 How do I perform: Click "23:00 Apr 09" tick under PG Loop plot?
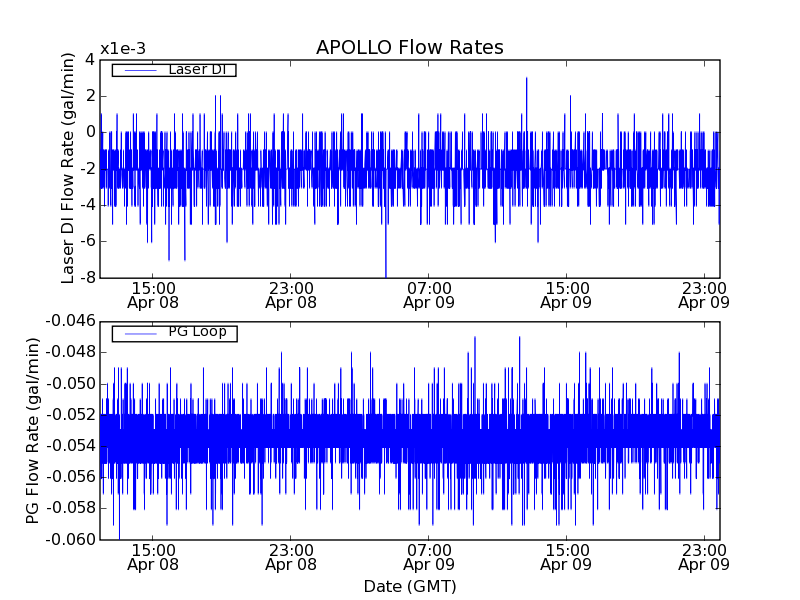(x=704, y=558)
